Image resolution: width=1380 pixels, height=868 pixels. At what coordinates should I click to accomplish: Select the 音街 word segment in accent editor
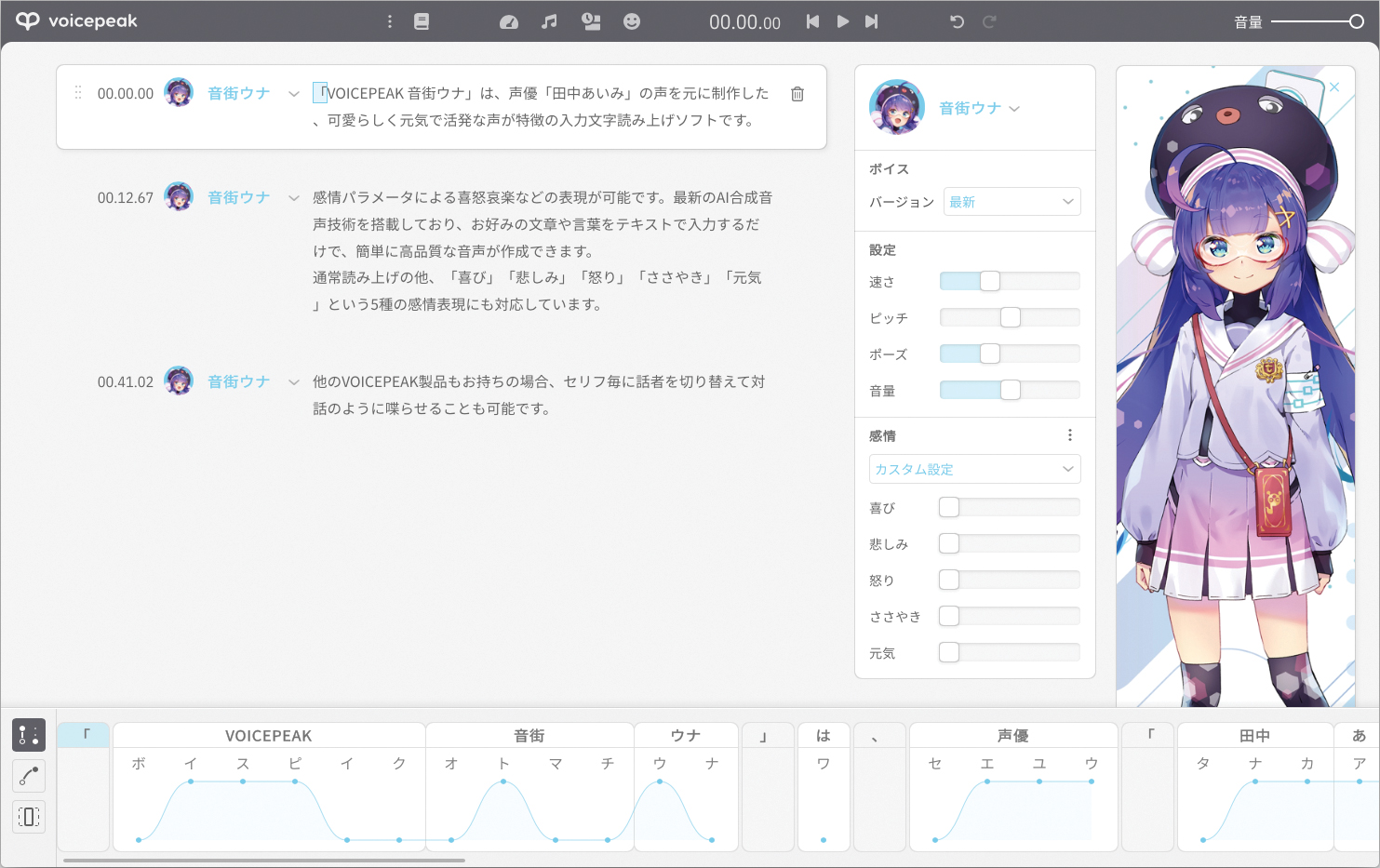[529, 735]
